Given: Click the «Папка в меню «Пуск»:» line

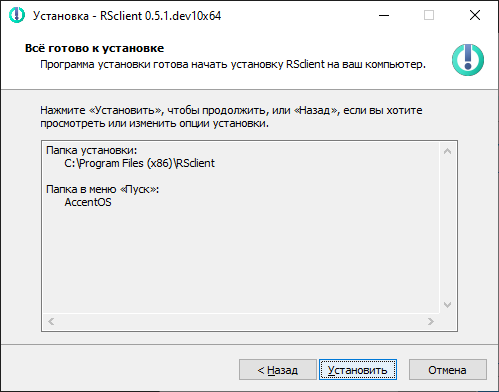Looking at the screenshot, I should point(102,189).
